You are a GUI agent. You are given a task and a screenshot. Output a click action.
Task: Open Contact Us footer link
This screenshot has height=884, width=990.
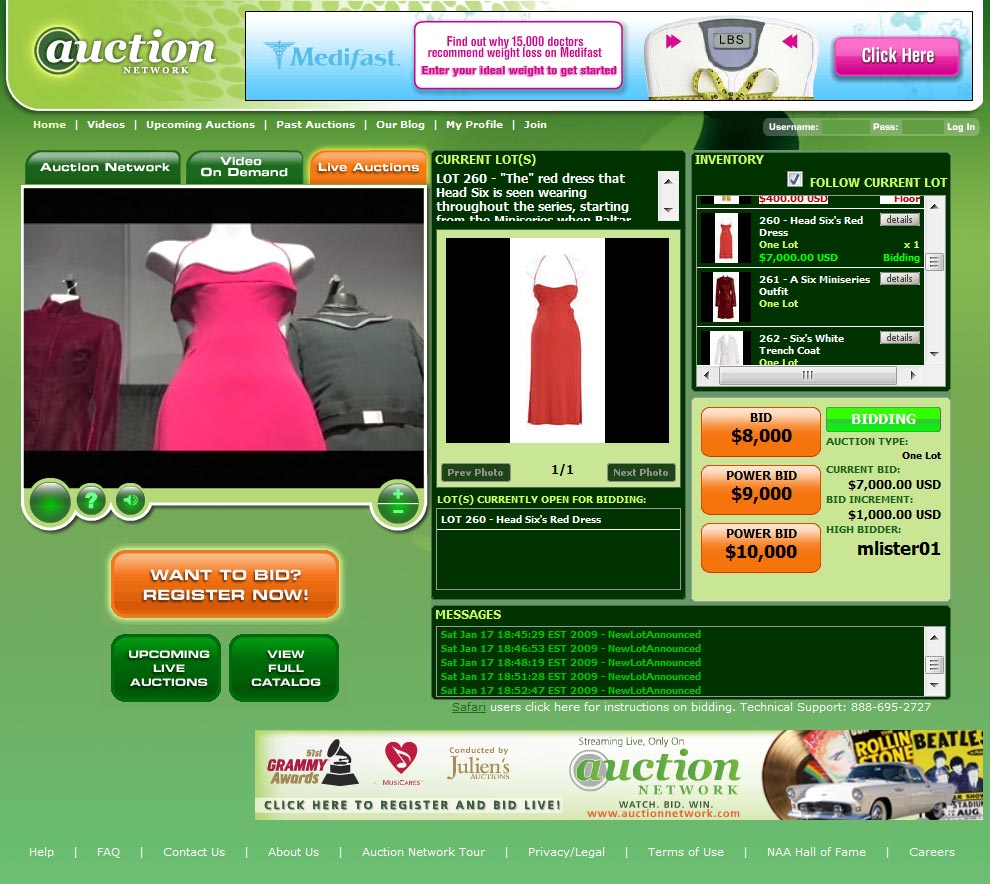tap(194, 852)
